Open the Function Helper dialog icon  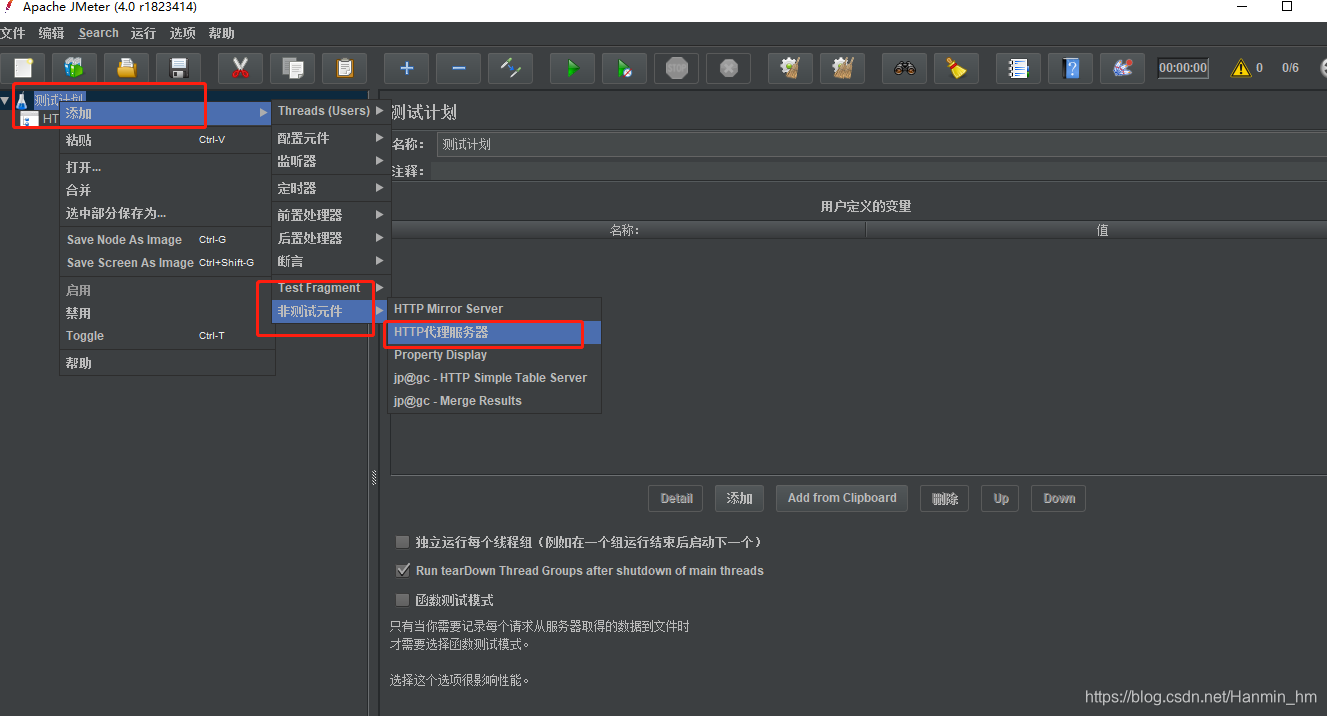point(1018,69)
